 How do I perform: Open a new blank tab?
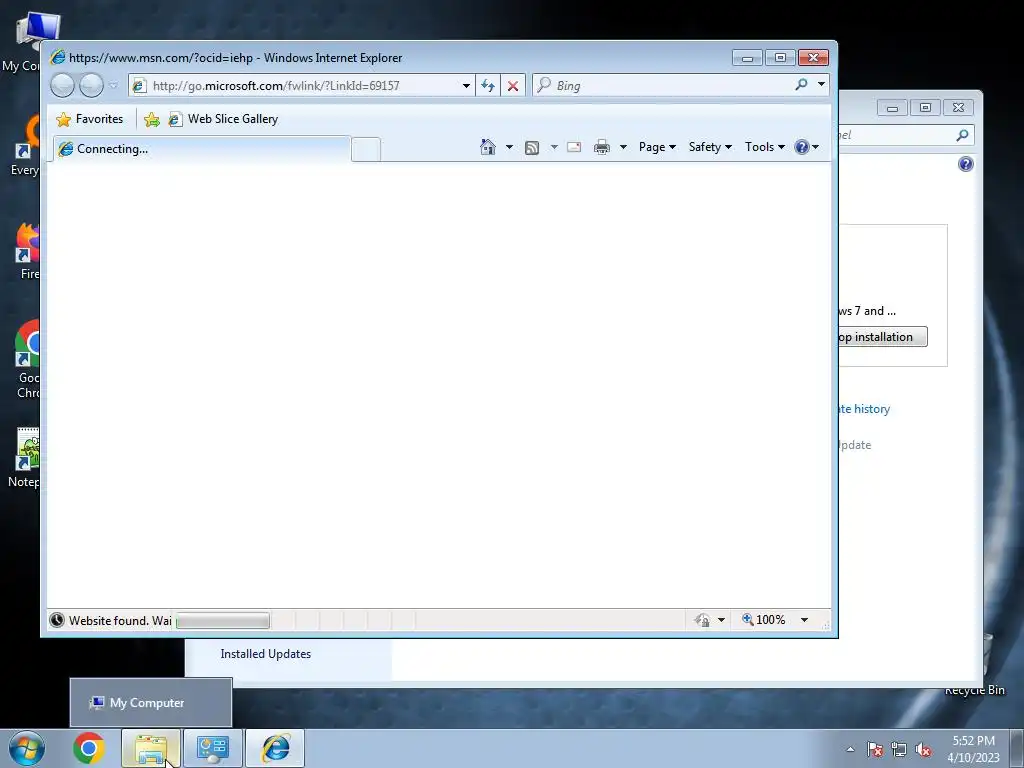366,150
